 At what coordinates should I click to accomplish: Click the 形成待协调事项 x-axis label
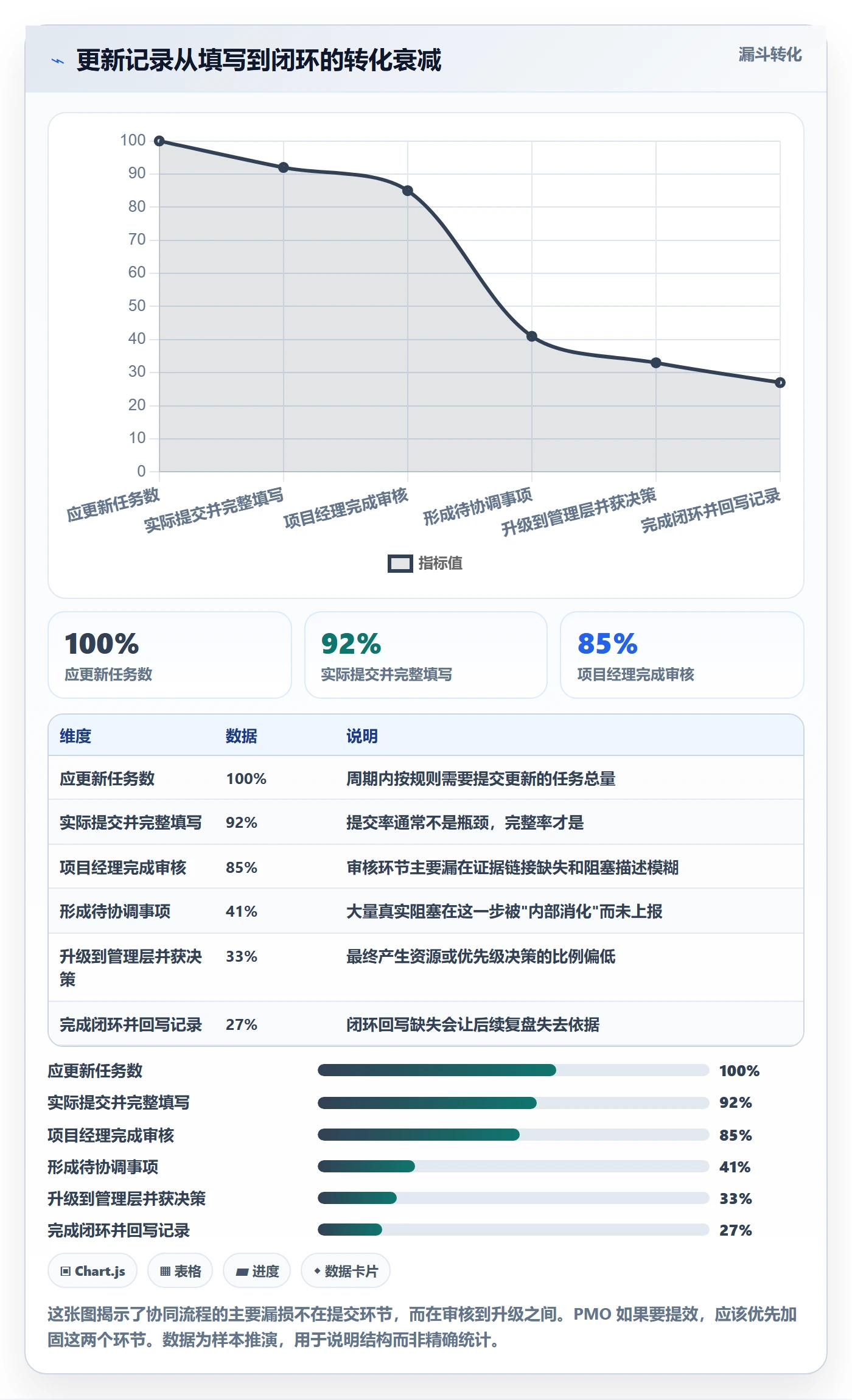tap(478, 506)
